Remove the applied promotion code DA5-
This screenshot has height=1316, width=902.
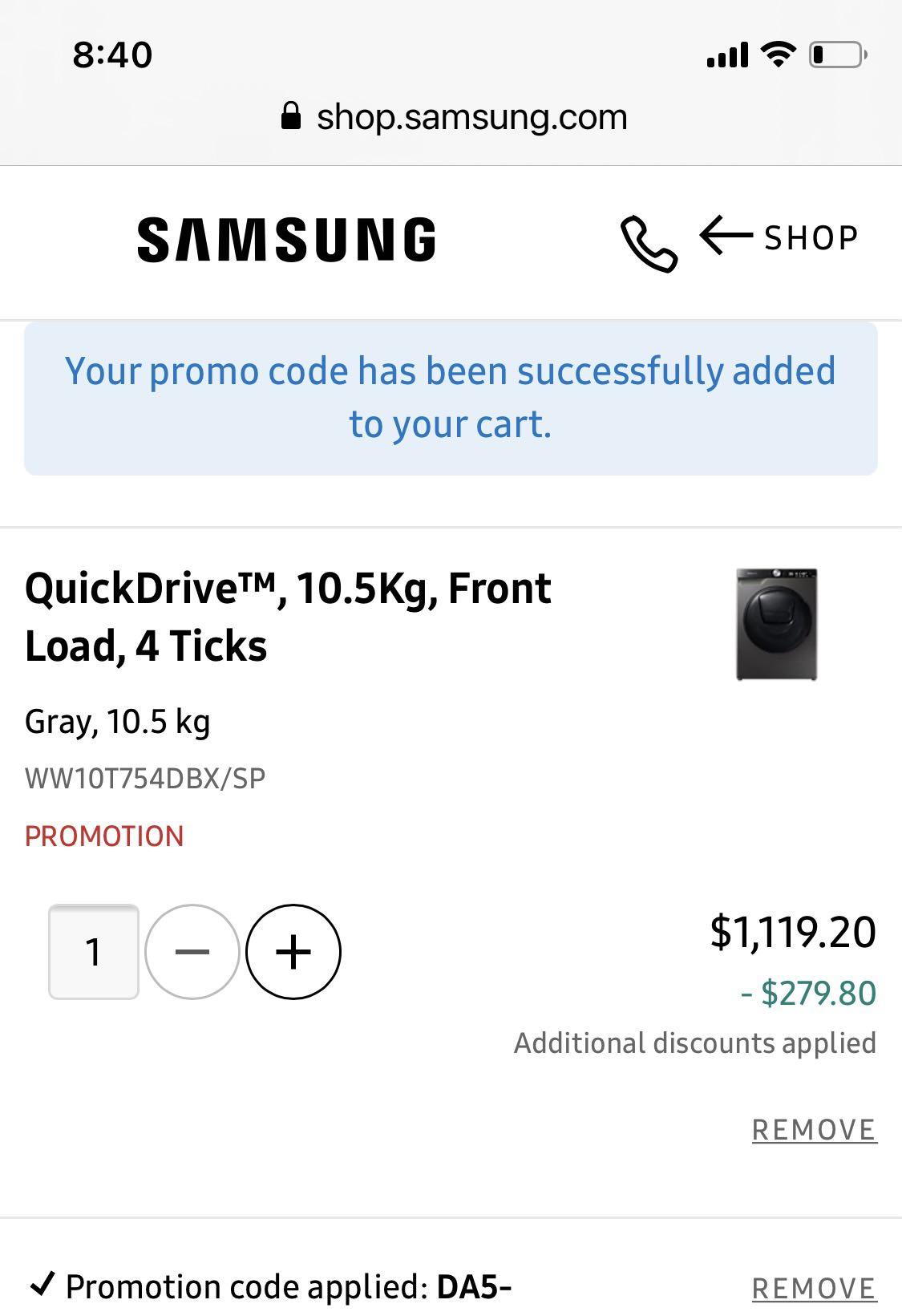[x=813, y=1285]
